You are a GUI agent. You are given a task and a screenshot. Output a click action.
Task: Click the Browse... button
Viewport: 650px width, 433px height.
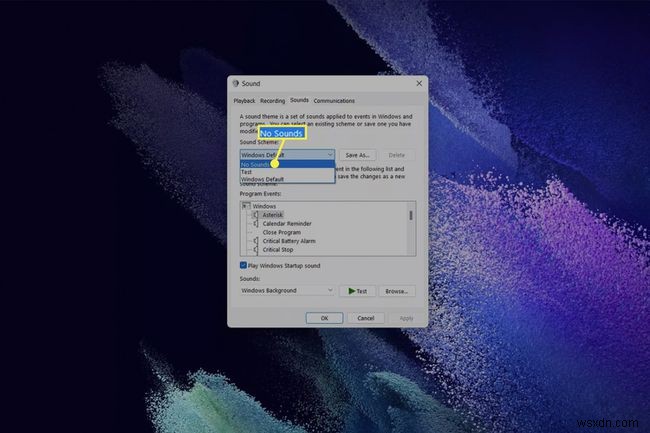click(x=397, y=291)
